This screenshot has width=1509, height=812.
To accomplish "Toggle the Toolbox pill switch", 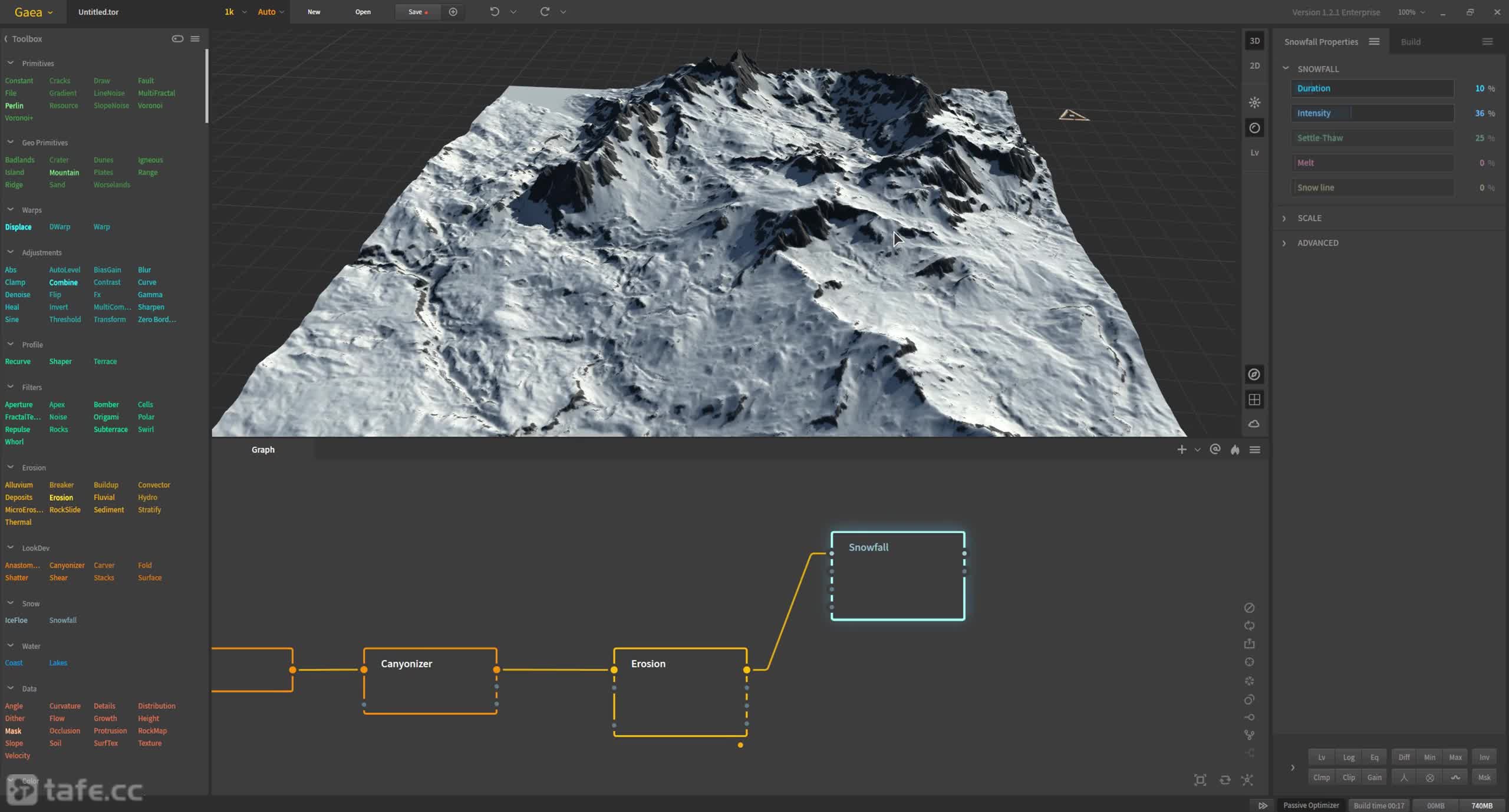I will pos(177,39).
